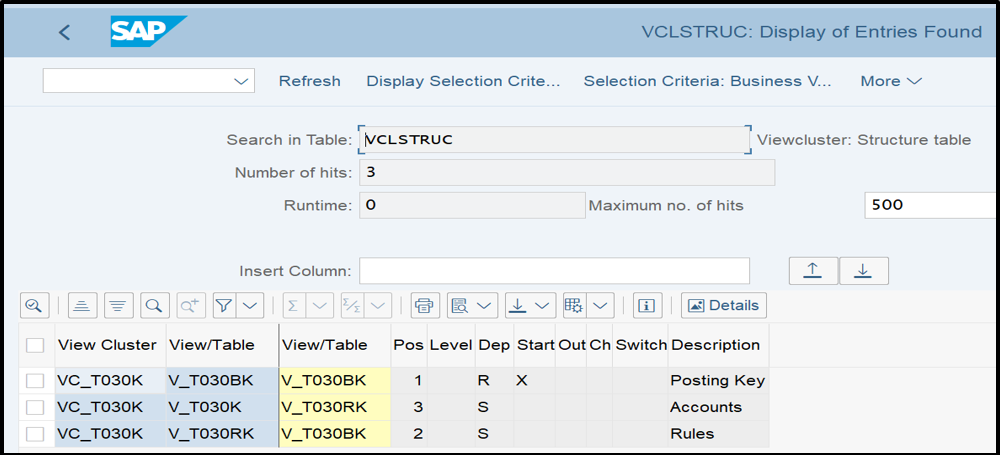Click the Switch column header

[x=640, y=346]
